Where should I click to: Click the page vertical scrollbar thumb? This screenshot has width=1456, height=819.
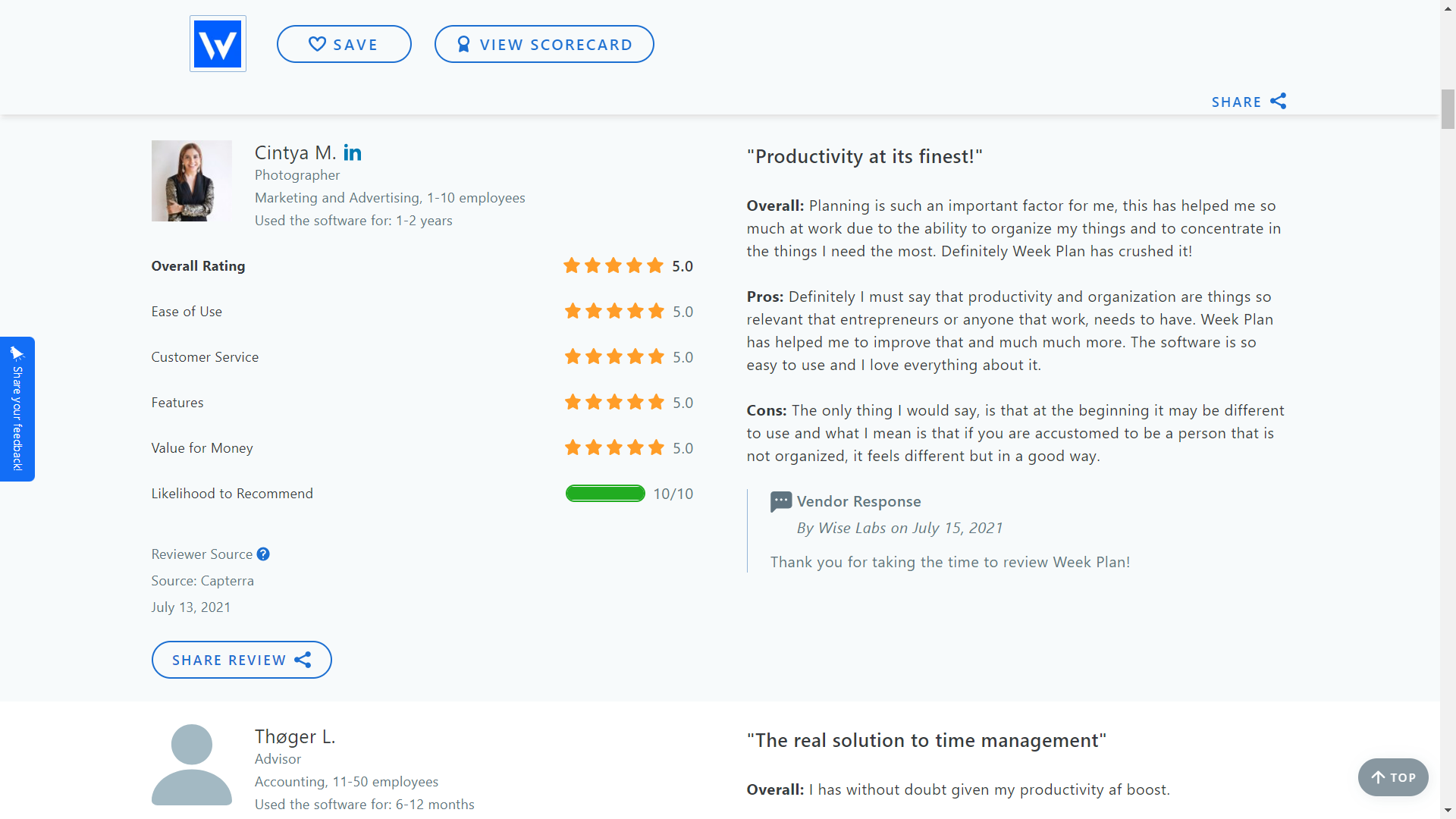tap(1448, 109)
